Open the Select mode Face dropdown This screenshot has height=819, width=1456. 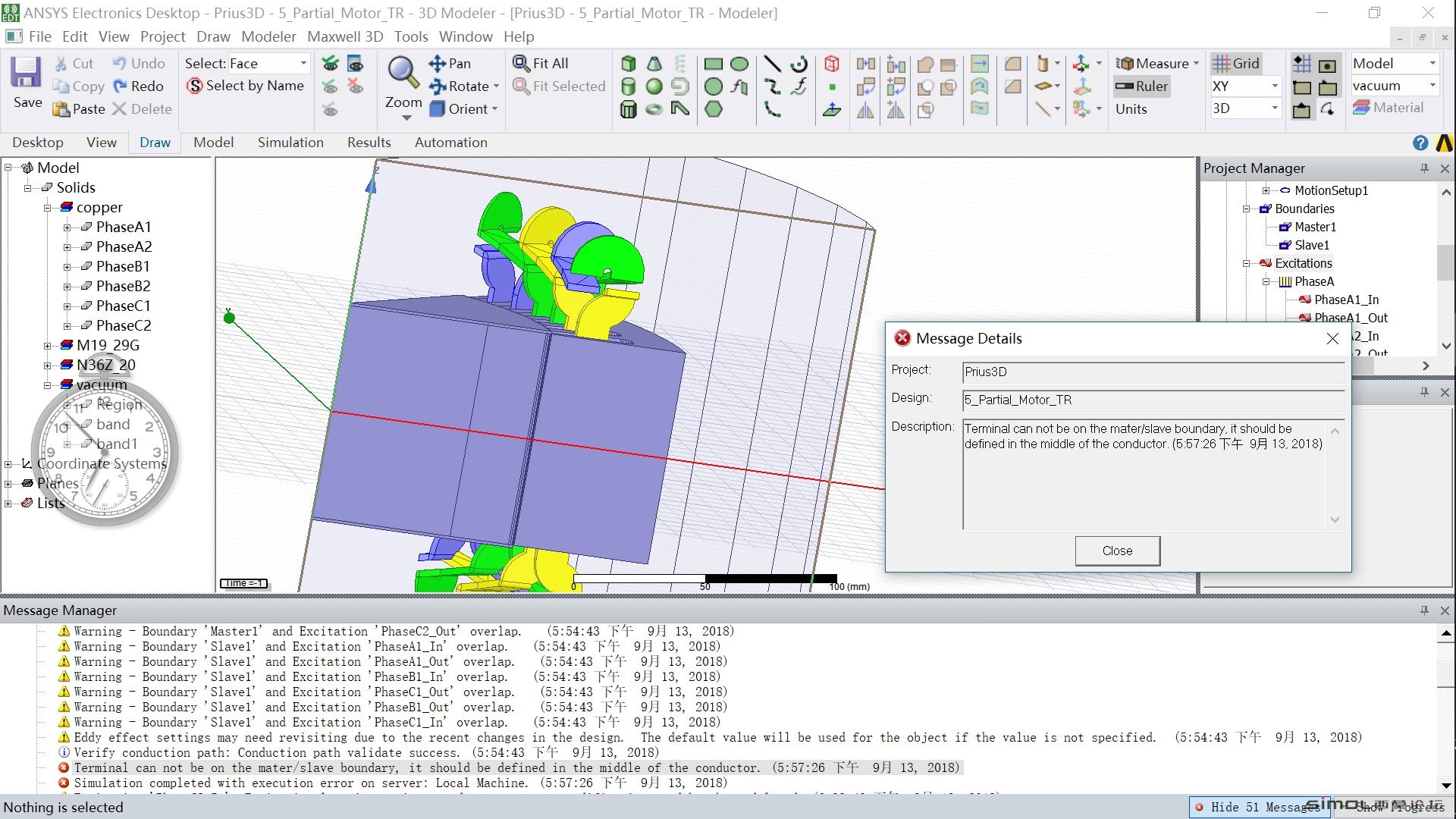(x=303, y=64)
